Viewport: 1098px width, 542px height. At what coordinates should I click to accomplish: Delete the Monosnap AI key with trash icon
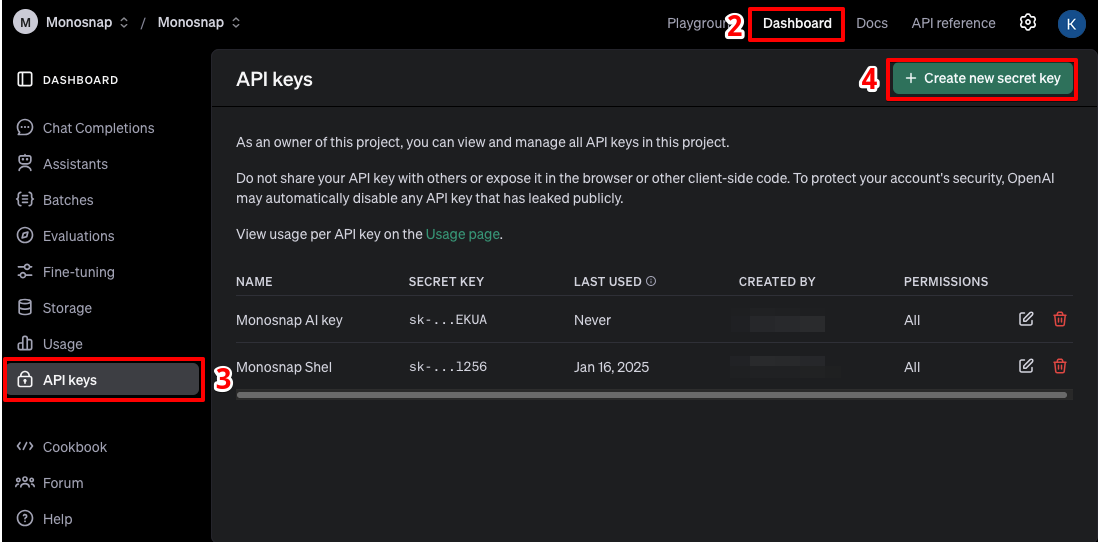1060,320
